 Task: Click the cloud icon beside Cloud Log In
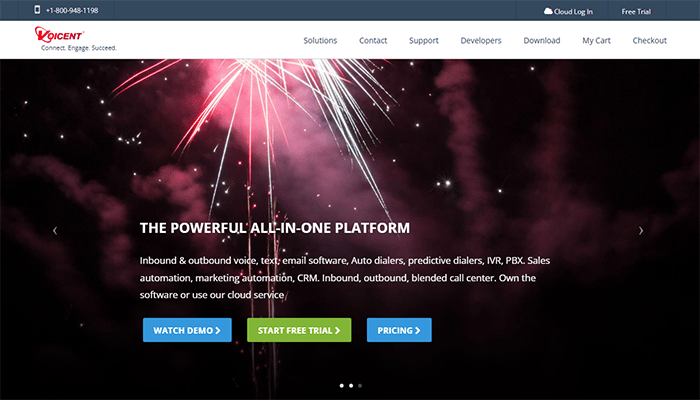pyautogui.click(x=548, y=11)
